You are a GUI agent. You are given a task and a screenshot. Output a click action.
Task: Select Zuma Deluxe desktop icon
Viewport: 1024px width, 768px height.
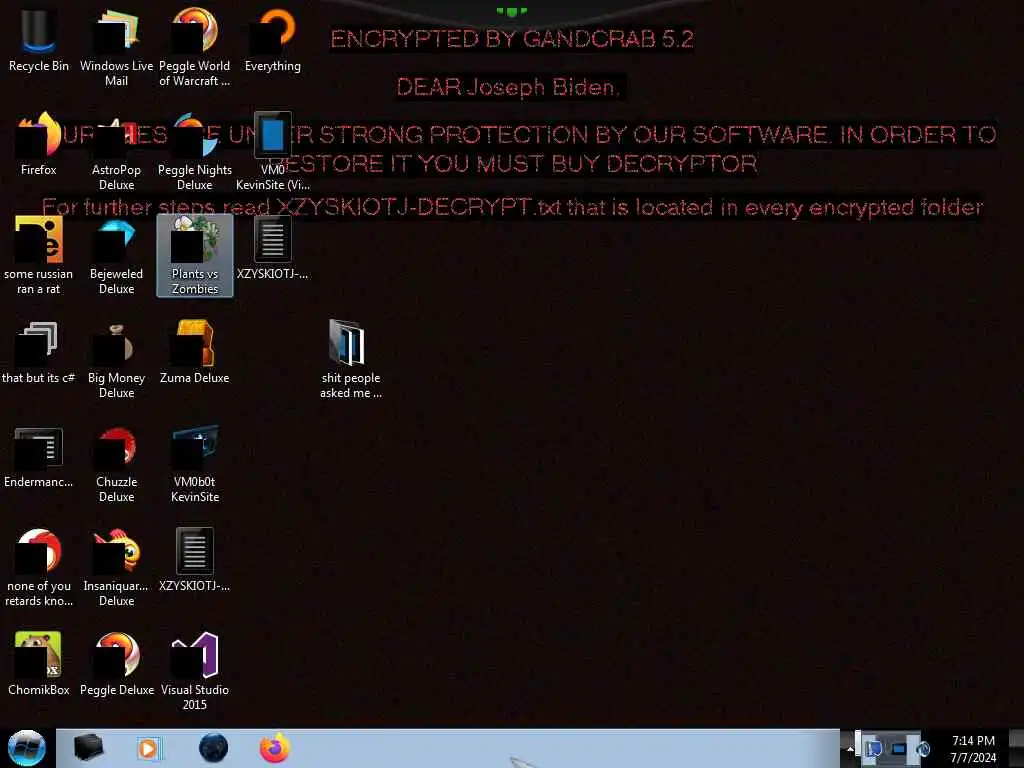pos(195,351)
